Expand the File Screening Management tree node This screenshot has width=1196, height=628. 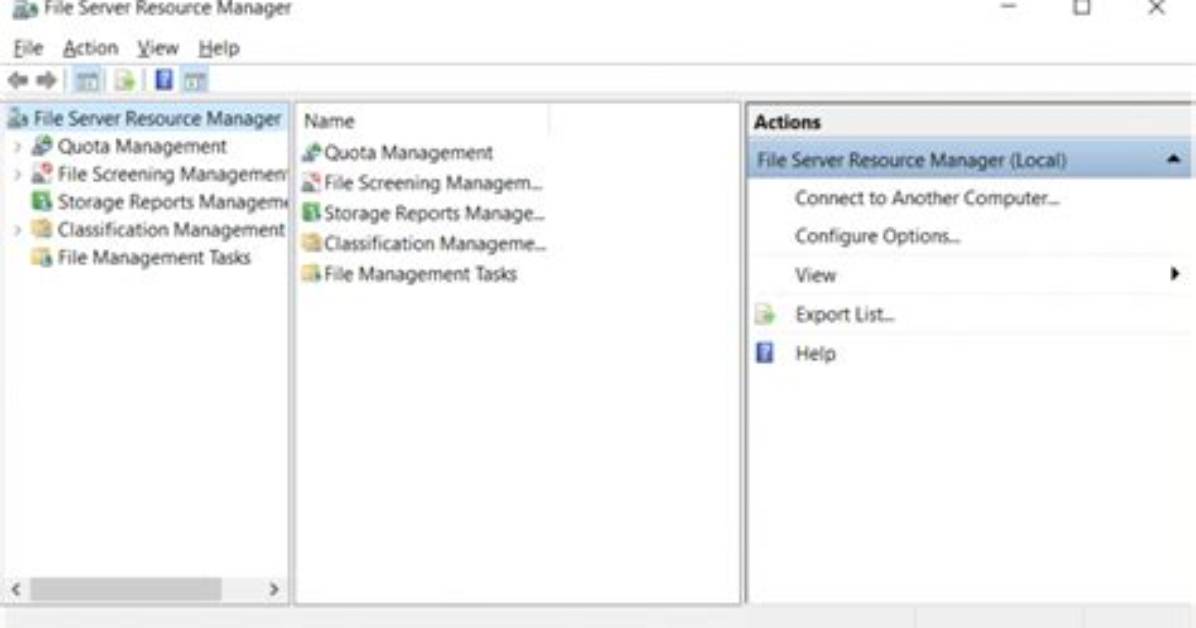[x=18, y=175]
